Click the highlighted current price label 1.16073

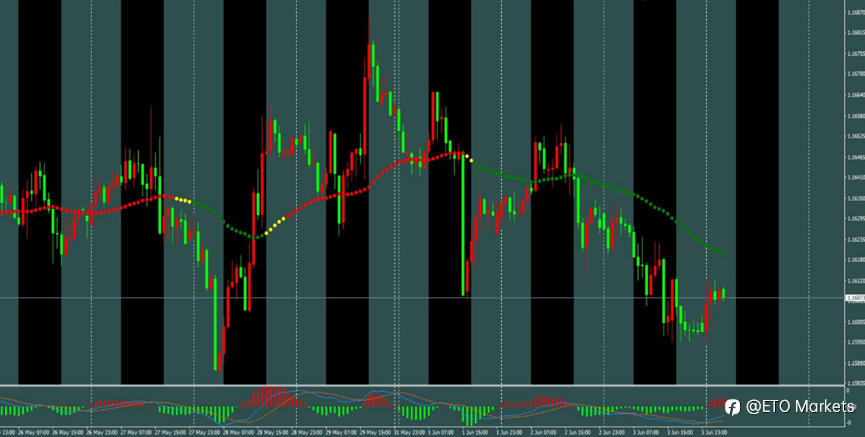click(855, 298)
